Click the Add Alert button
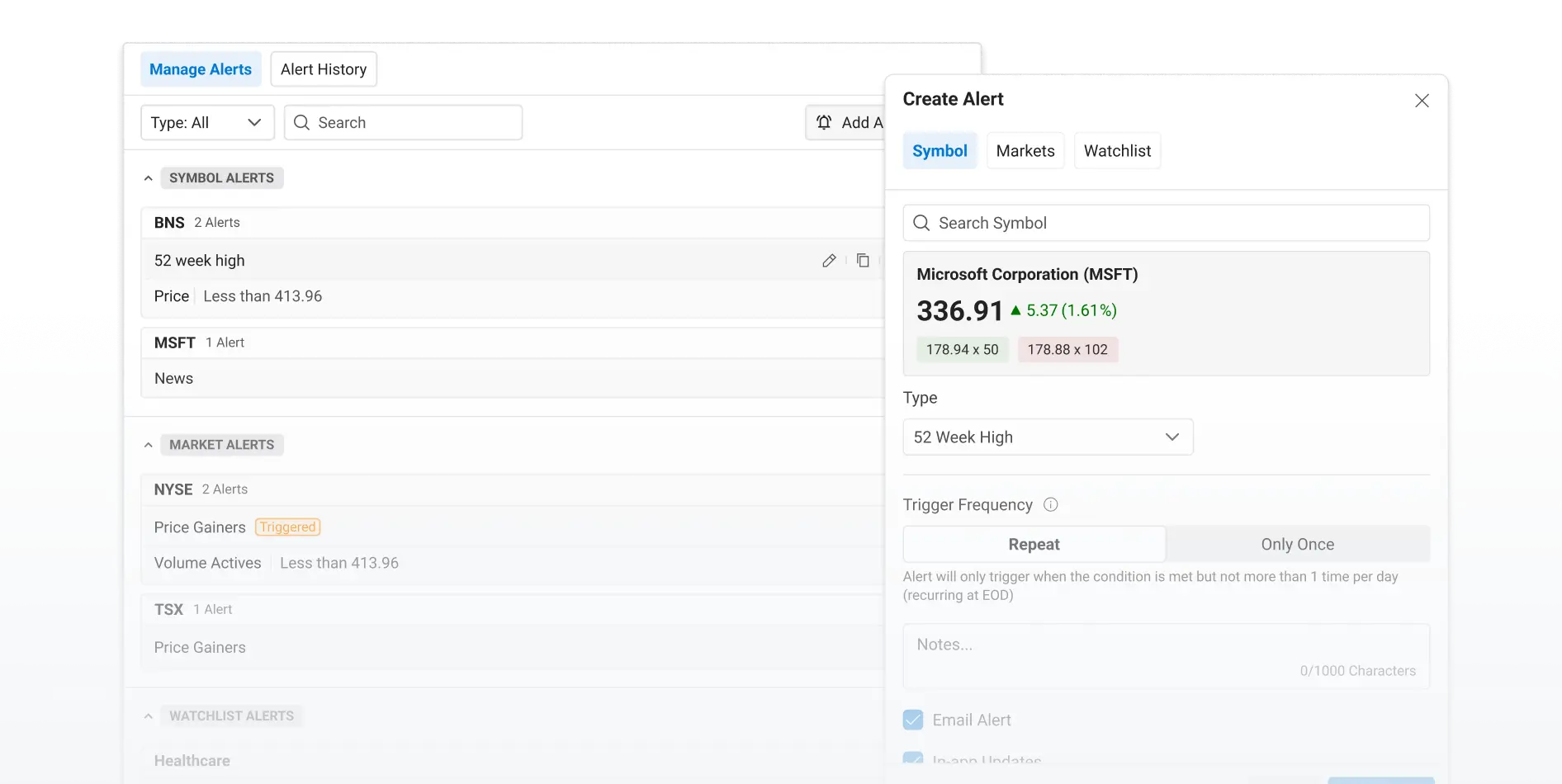This screenshot has height=784, width=1562. (845, 122)
